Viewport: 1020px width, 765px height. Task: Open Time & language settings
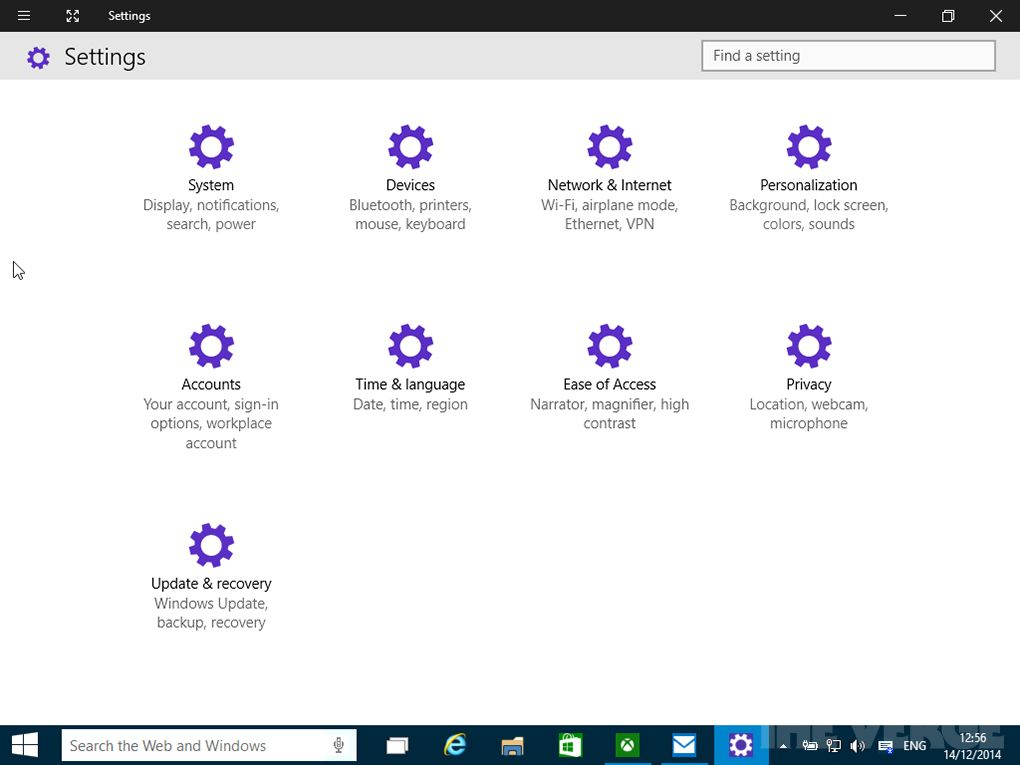(x=409, y=365)
